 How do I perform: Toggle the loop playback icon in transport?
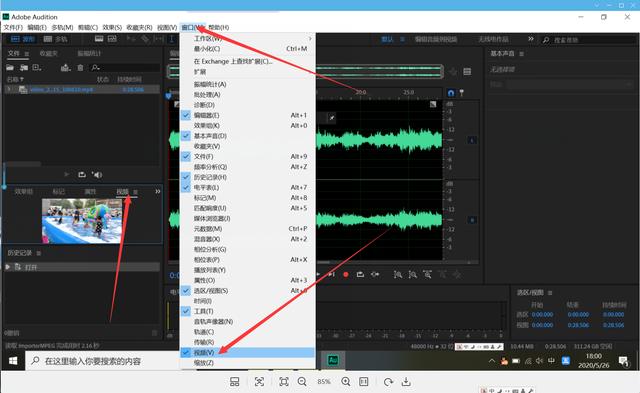(360, 275)
